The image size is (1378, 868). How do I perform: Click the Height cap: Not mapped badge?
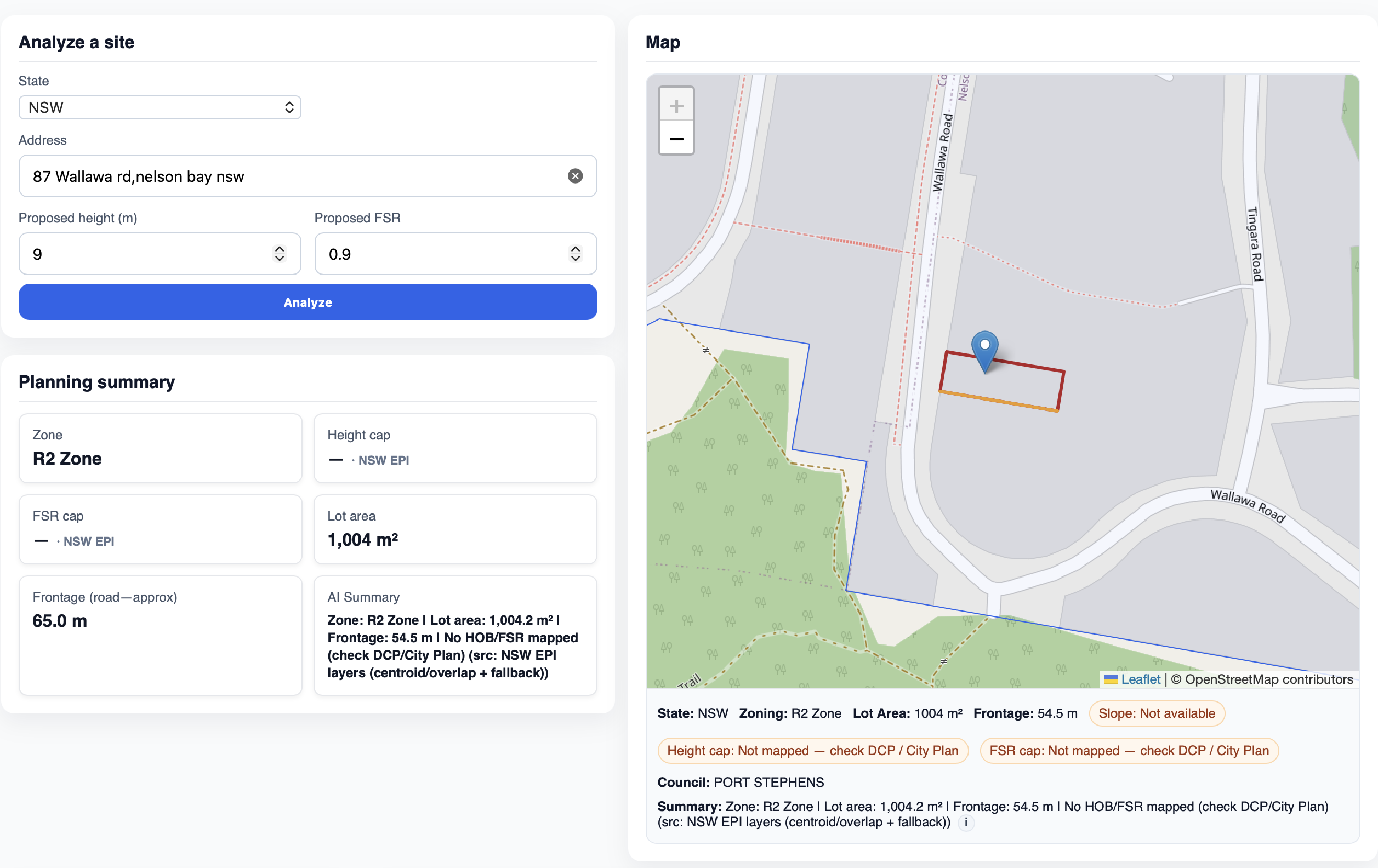tap(813, 751)
